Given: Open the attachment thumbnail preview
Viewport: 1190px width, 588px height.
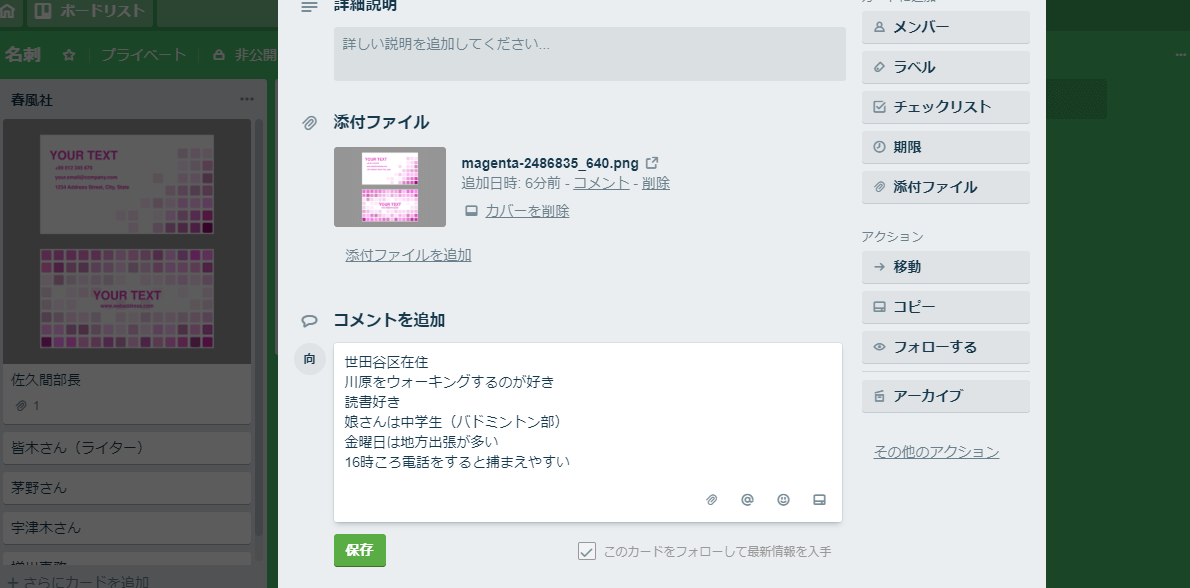Looking at the screenshot, I should 390,187.
